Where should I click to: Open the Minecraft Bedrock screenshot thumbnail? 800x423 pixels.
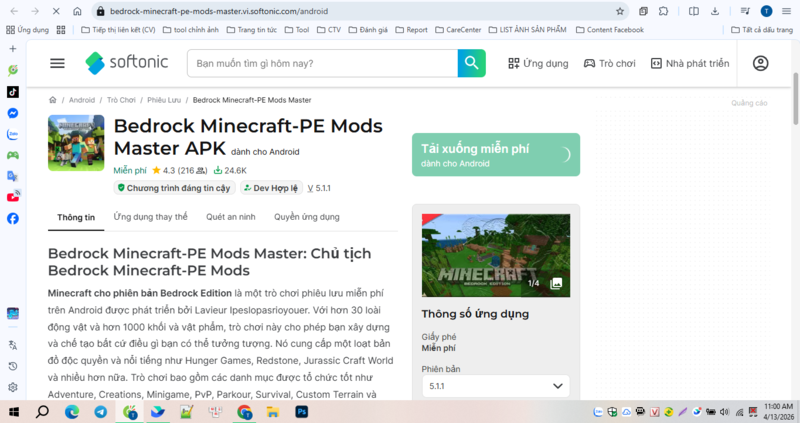tap(496, 255)
